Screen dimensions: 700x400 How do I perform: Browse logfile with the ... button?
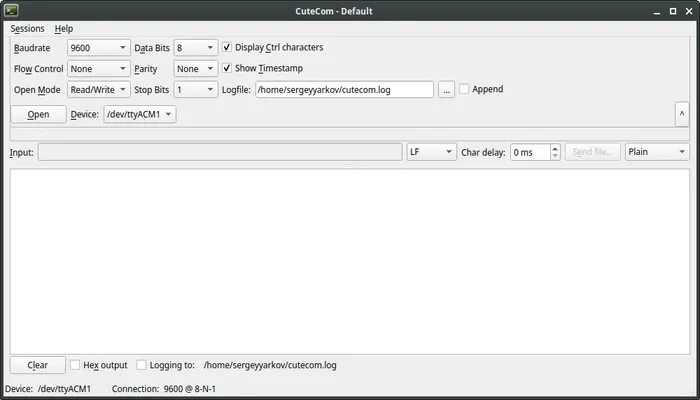(x=446, y=90)
